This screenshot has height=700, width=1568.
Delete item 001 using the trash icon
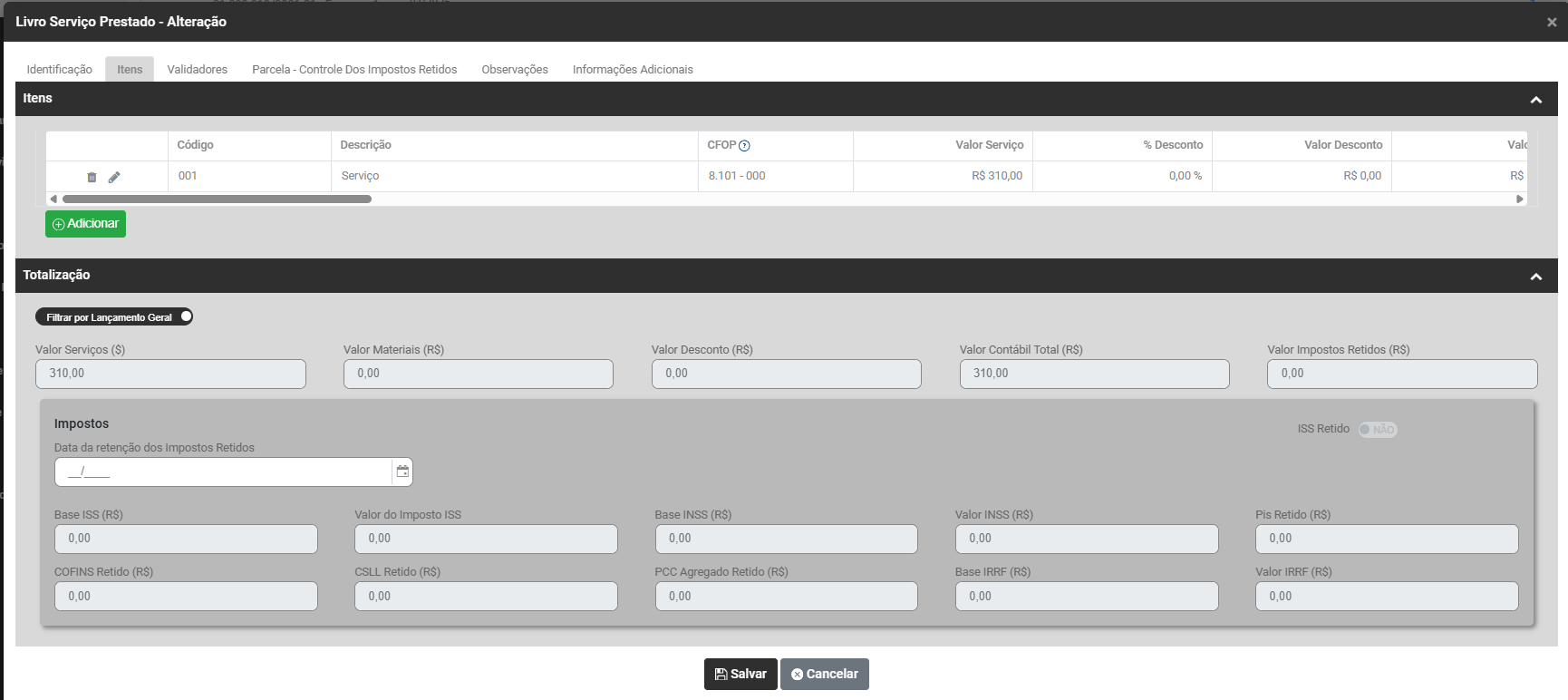pyautogui.click(x=92, y=177)
